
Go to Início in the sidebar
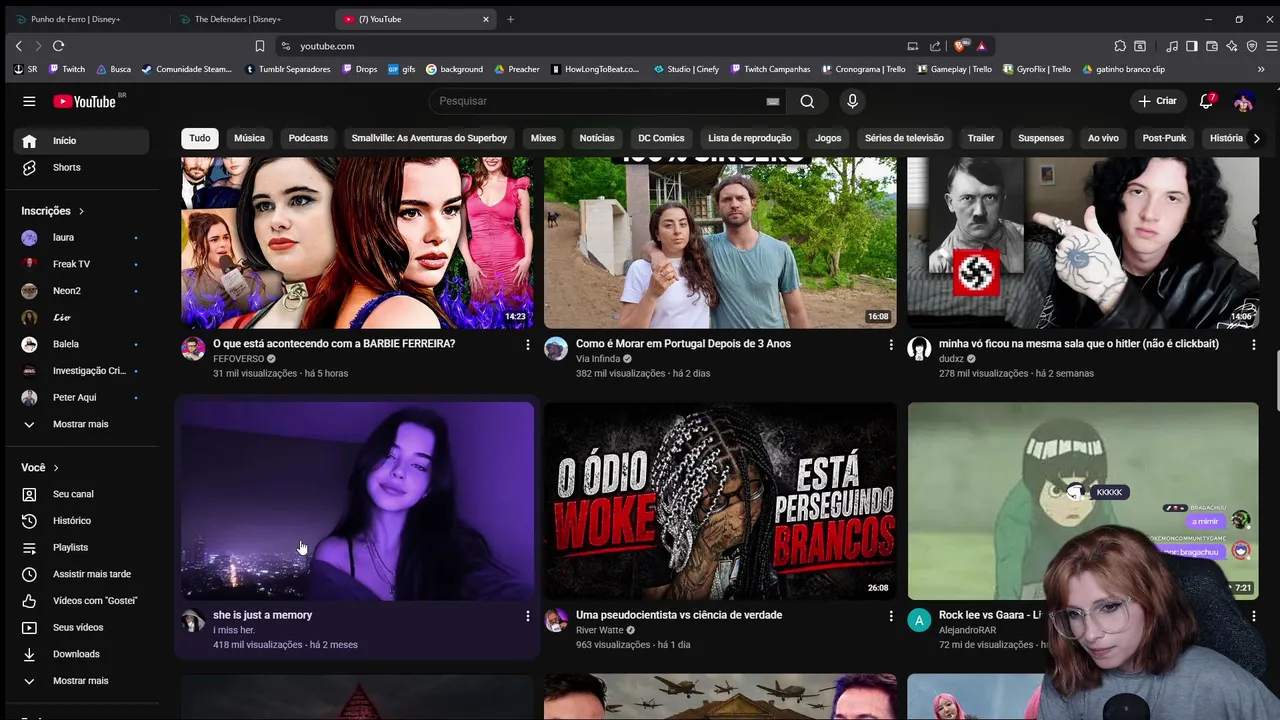click(81, 141)
